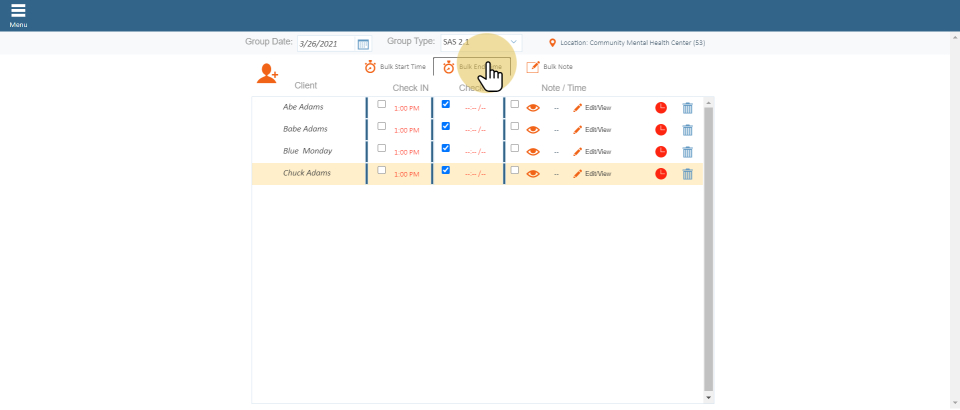The height and width of the screenshot is (410, 960).
Task: Delete the Chuck Adams row via trash icon
Action: [687, 174]
